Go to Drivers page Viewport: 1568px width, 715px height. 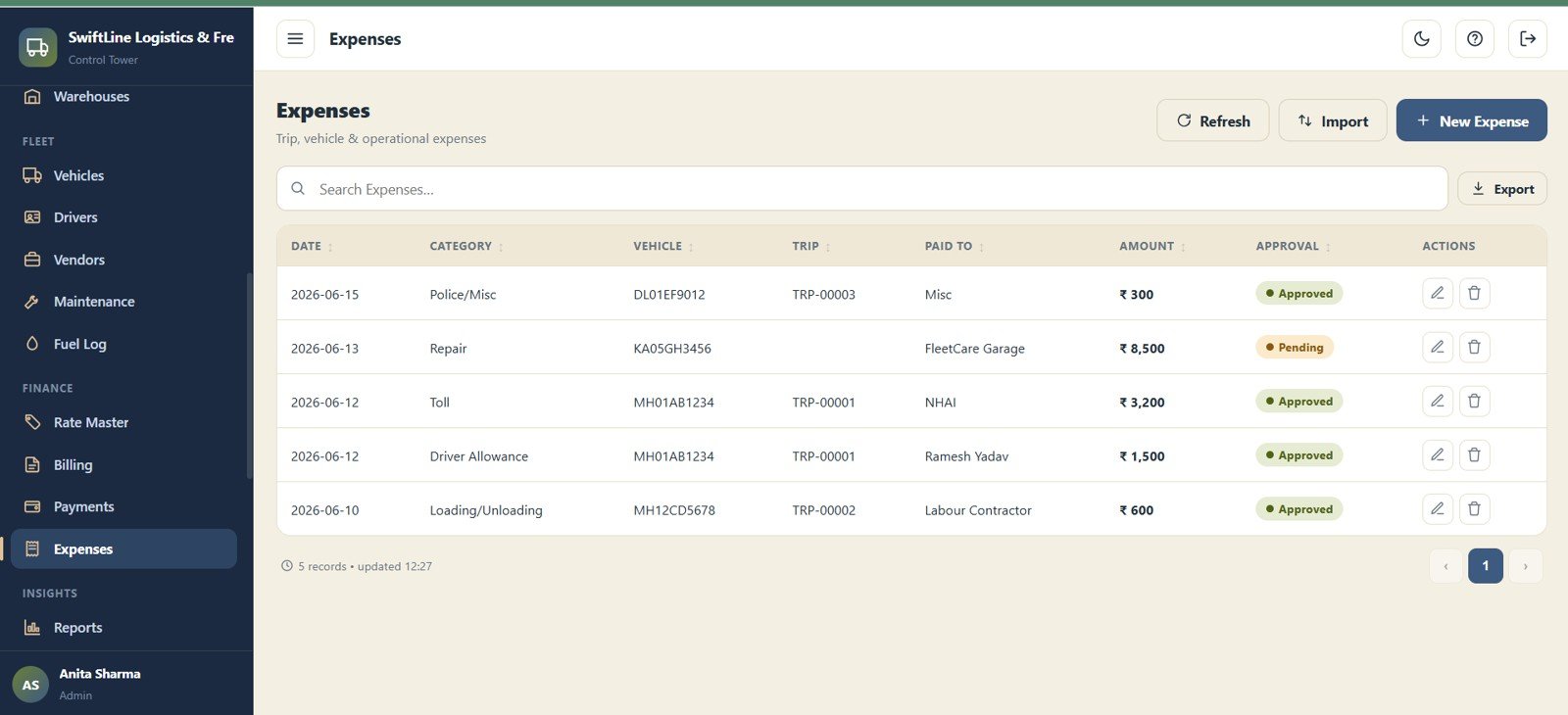click(123, 217)
